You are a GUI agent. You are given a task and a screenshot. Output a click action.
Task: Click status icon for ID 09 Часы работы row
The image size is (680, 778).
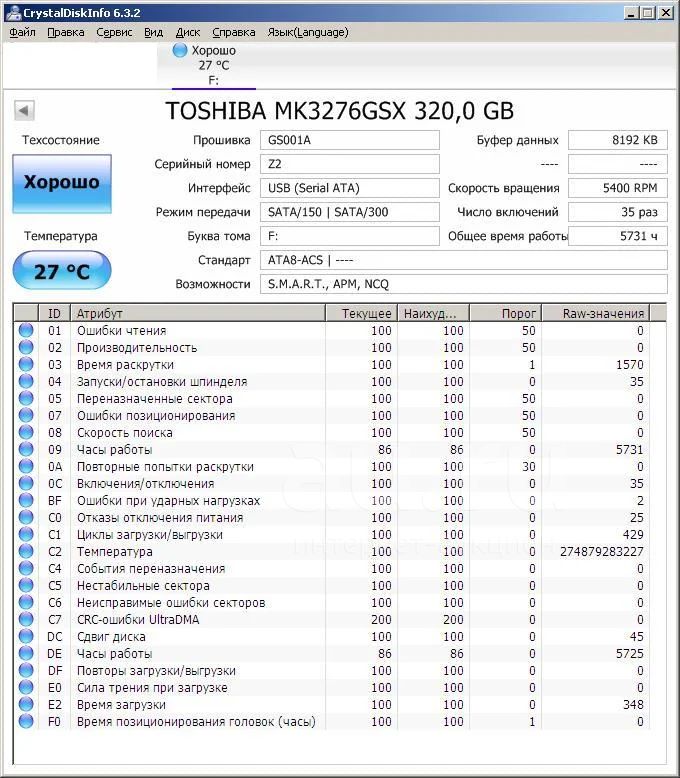coord(26,449)
